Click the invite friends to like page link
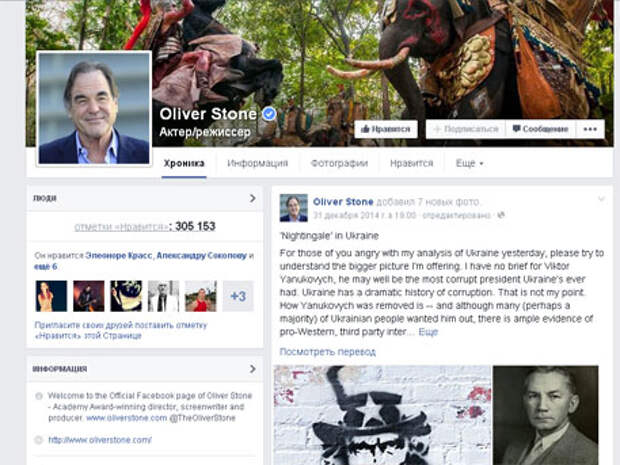Viewport: 620px width, 465px height. (121, 331)
